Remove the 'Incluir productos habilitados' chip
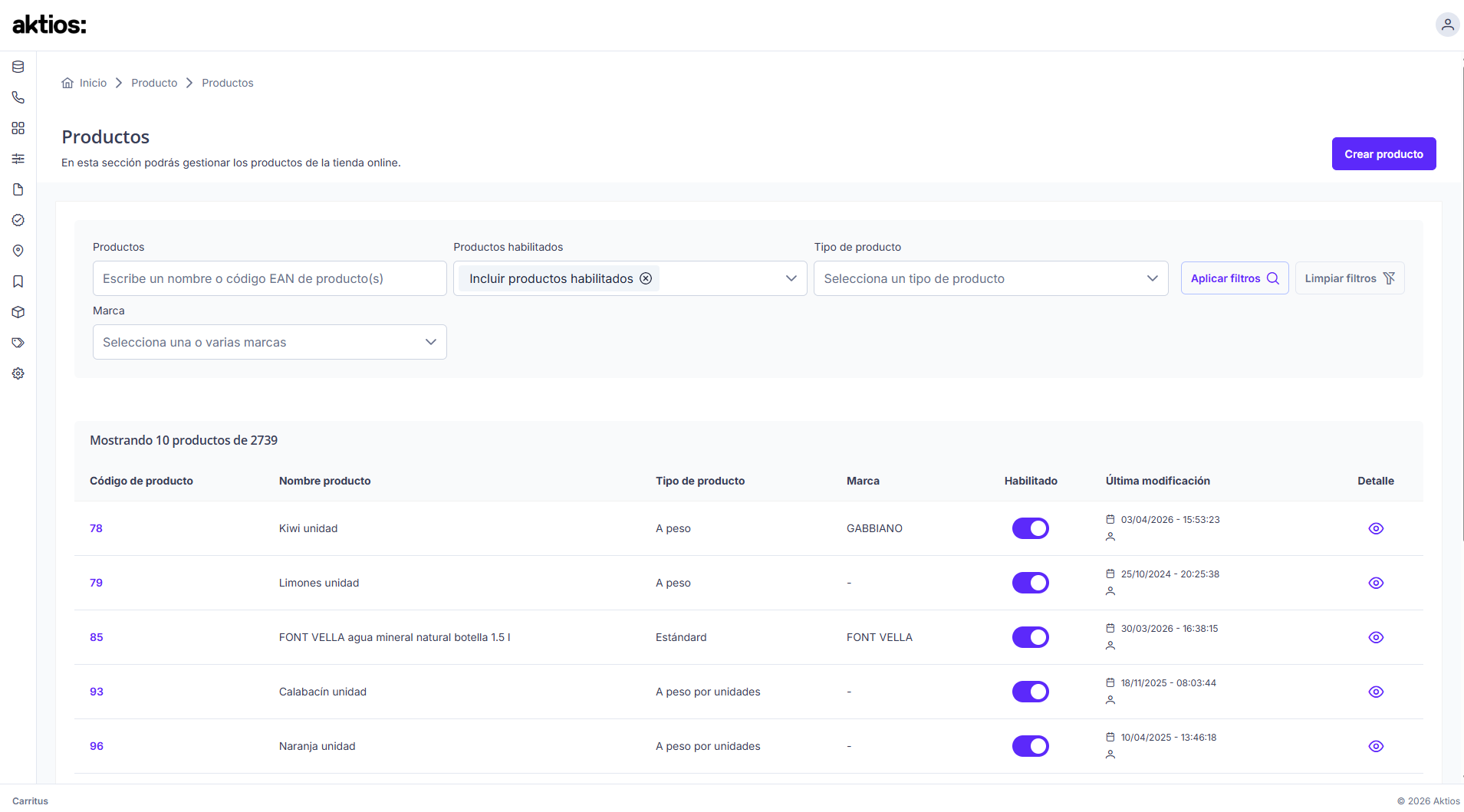 [x=646, y=278]
